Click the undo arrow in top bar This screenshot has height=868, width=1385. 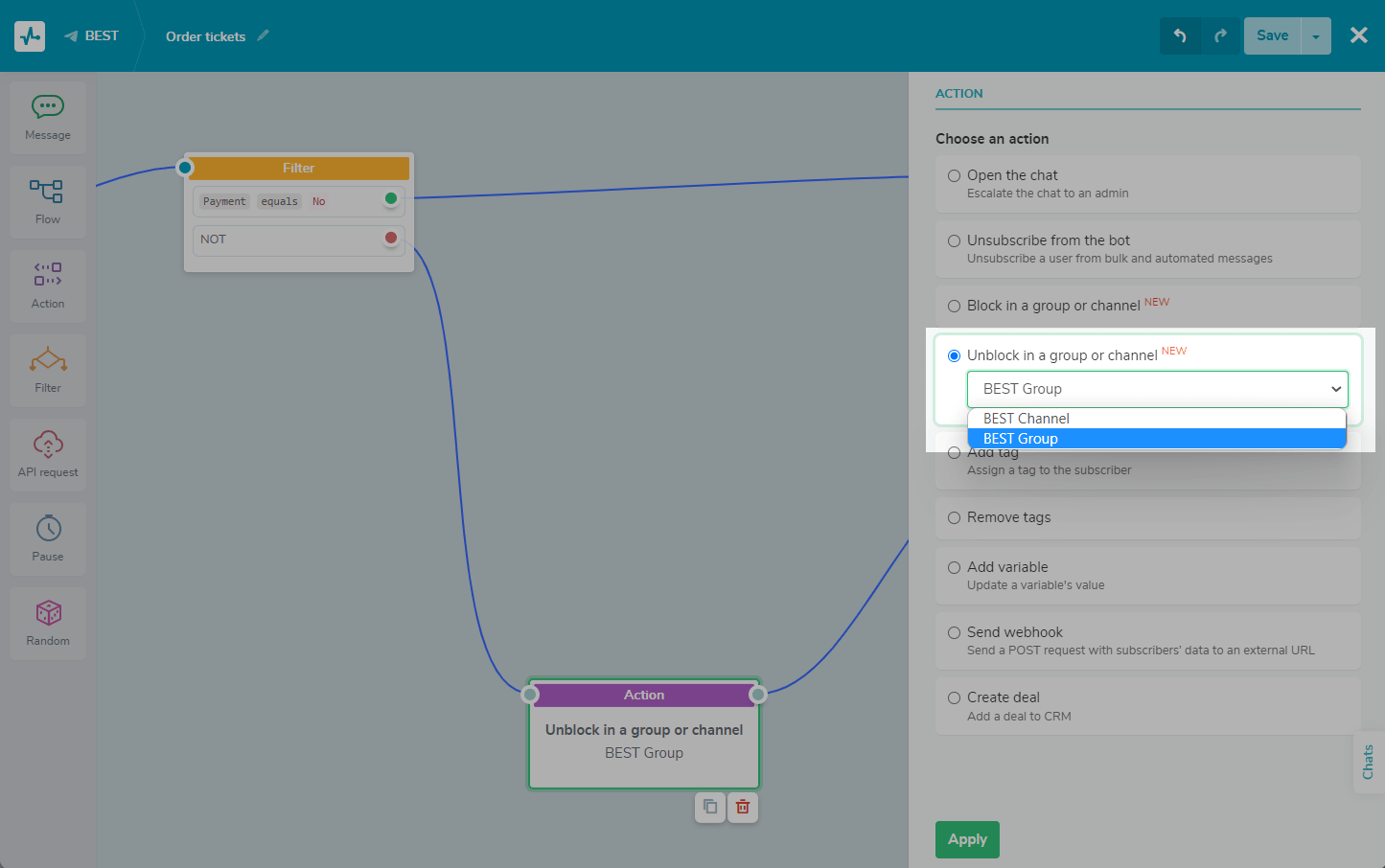[1180, 36]
